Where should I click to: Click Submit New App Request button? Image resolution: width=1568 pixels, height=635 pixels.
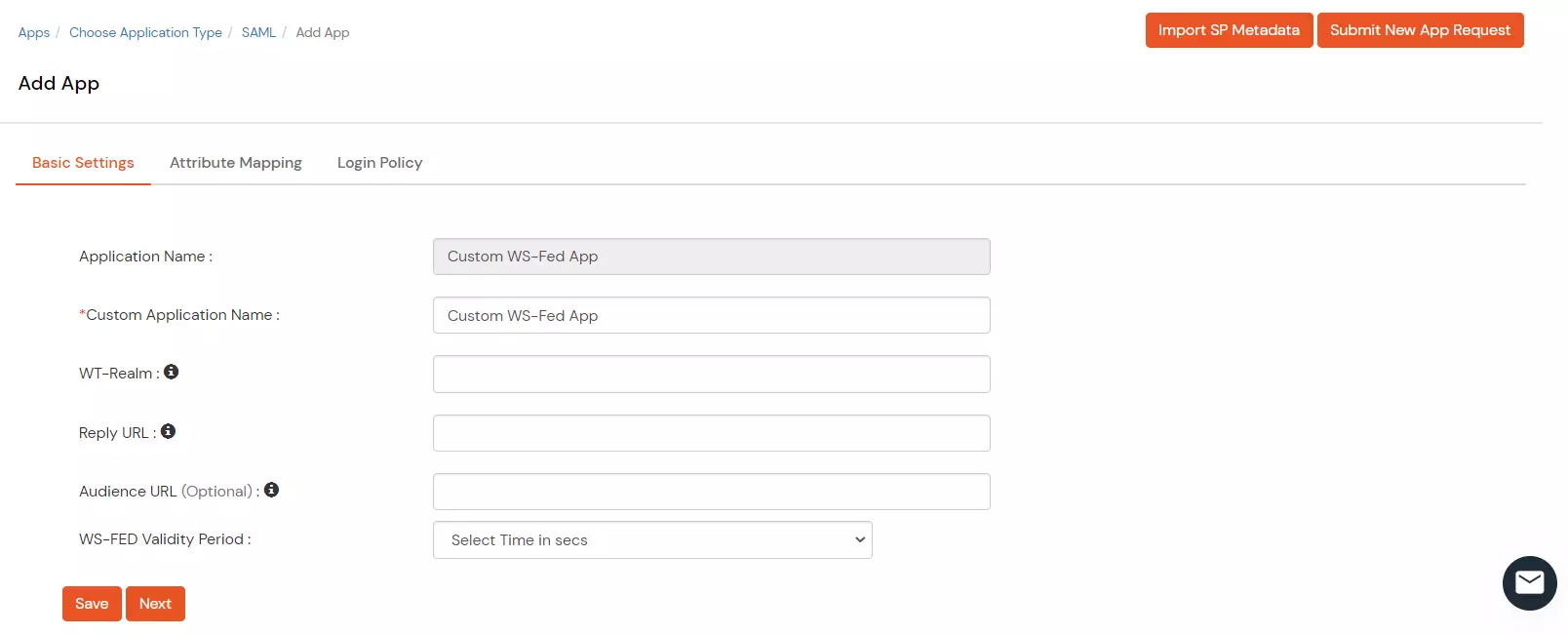(1420, 30)
